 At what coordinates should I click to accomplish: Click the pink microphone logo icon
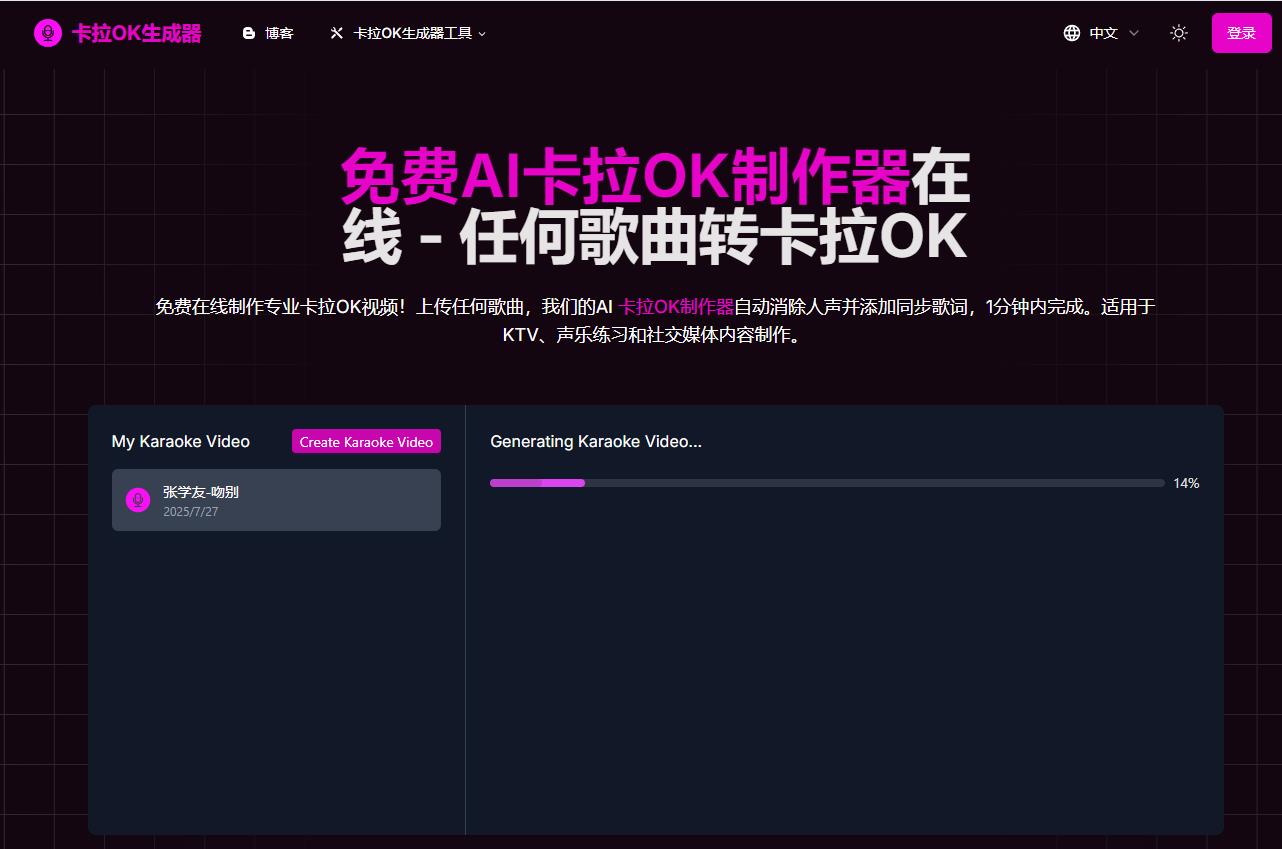pyautogui.click(x=46, y=32)
